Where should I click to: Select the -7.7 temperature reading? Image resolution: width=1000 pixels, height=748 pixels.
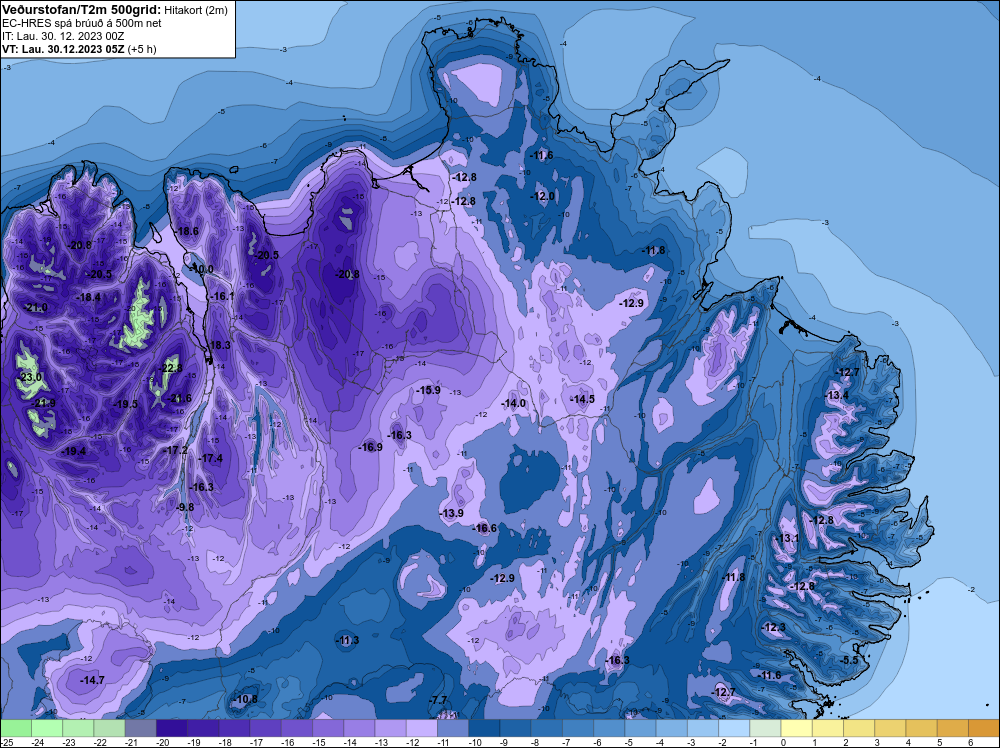coord(439,700)
